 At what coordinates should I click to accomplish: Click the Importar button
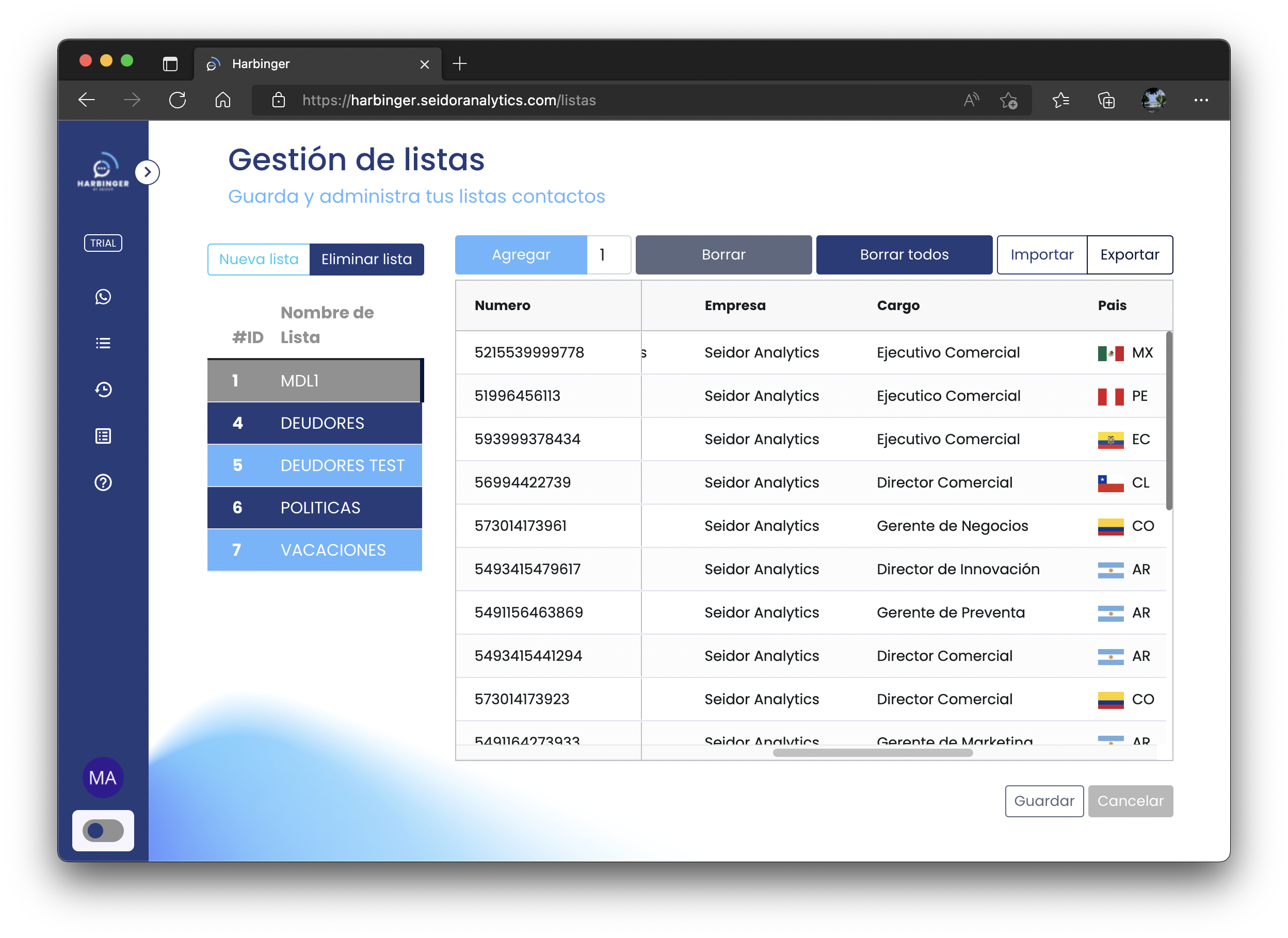[x=1041, y=254]
